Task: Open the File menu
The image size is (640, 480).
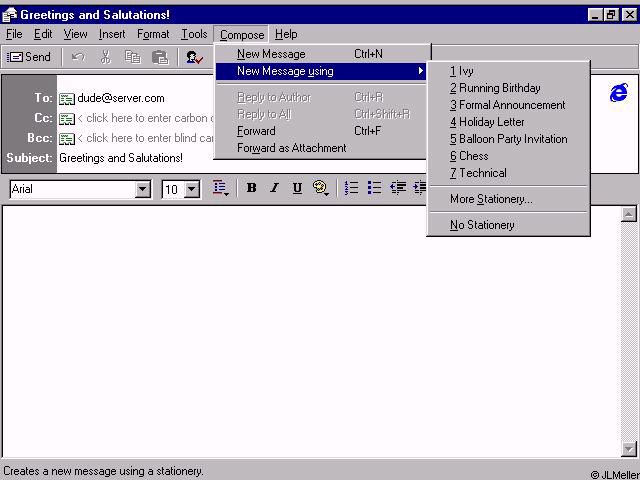Action: point(14,34)
